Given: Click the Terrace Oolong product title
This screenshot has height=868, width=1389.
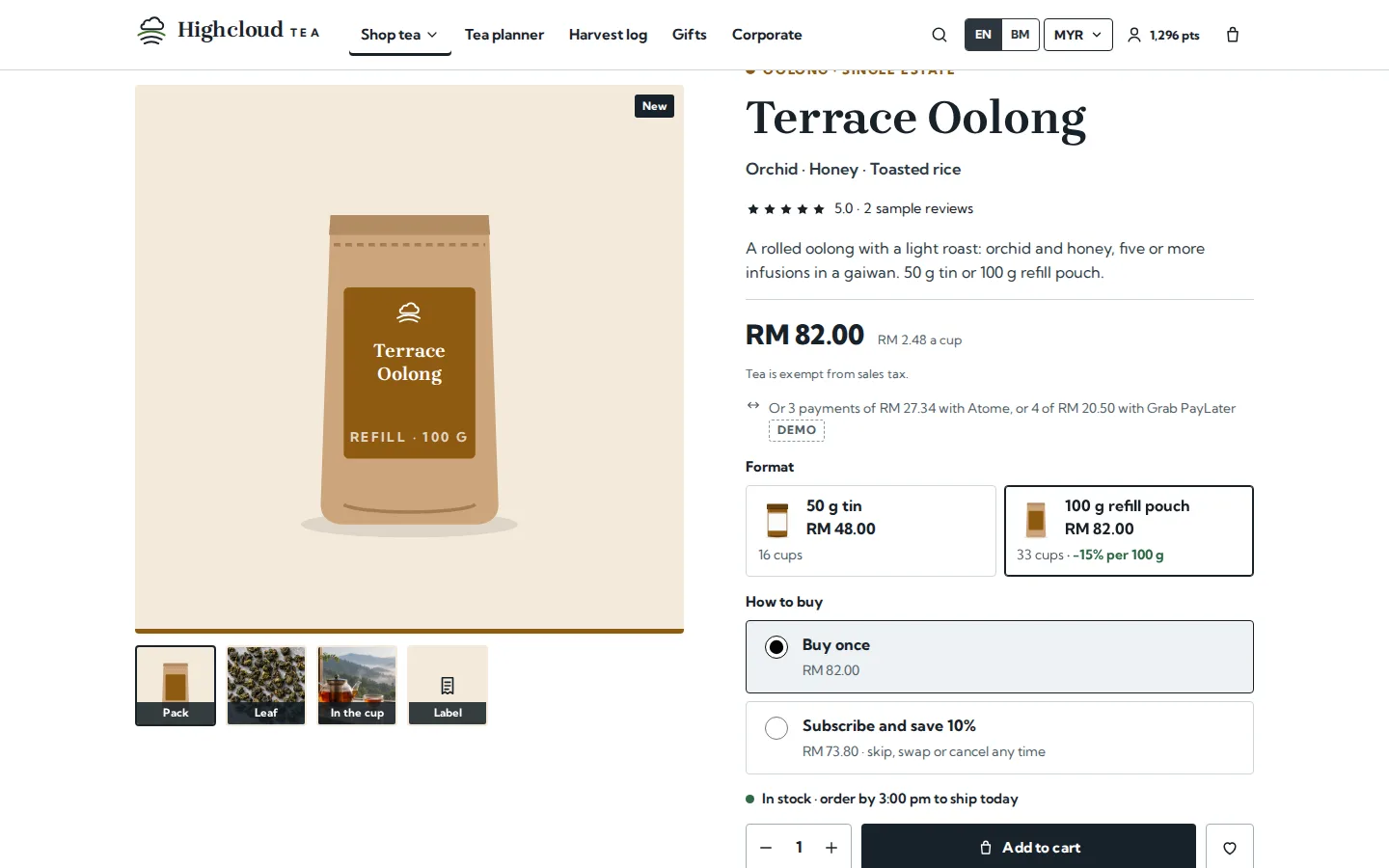Looking at the screenshot, I should [x=915, y=119].
